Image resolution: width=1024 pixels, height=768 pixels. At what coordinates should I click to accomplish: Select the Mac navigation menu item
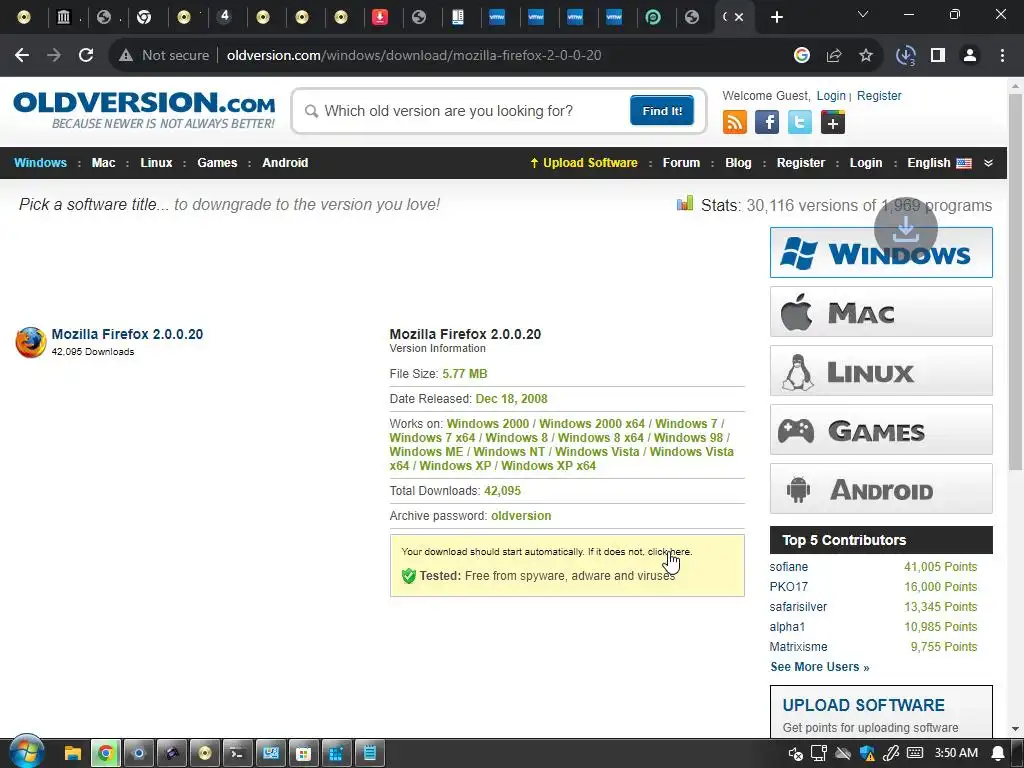103,163
